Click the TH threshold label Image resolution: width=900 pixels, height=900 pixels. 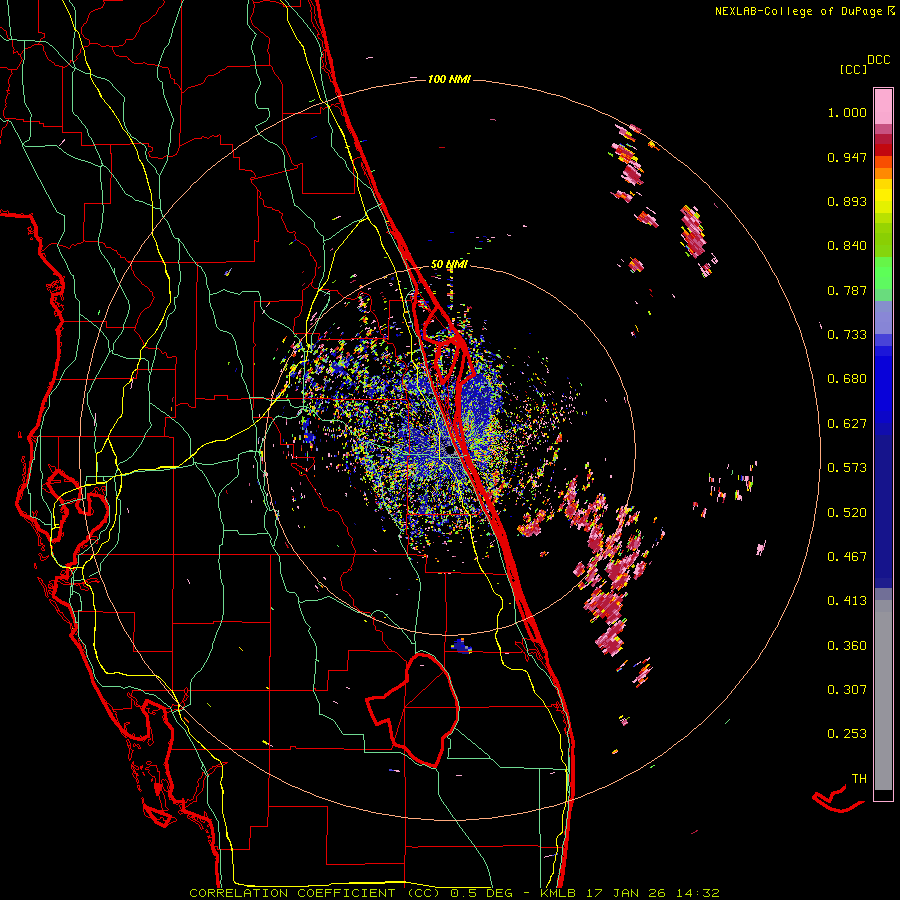[x=859, y=779]
